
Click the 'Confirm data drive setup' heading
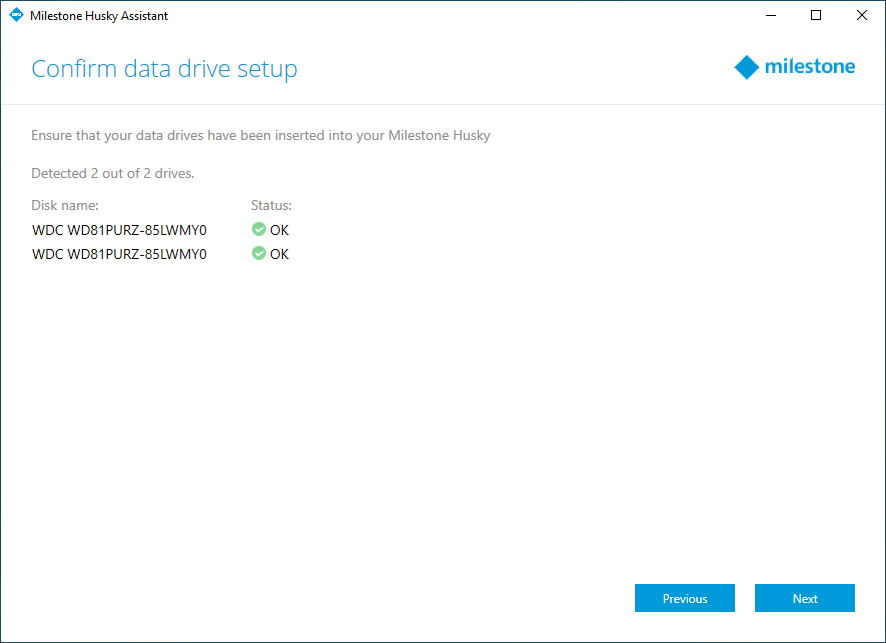click(x=164, y=69)
